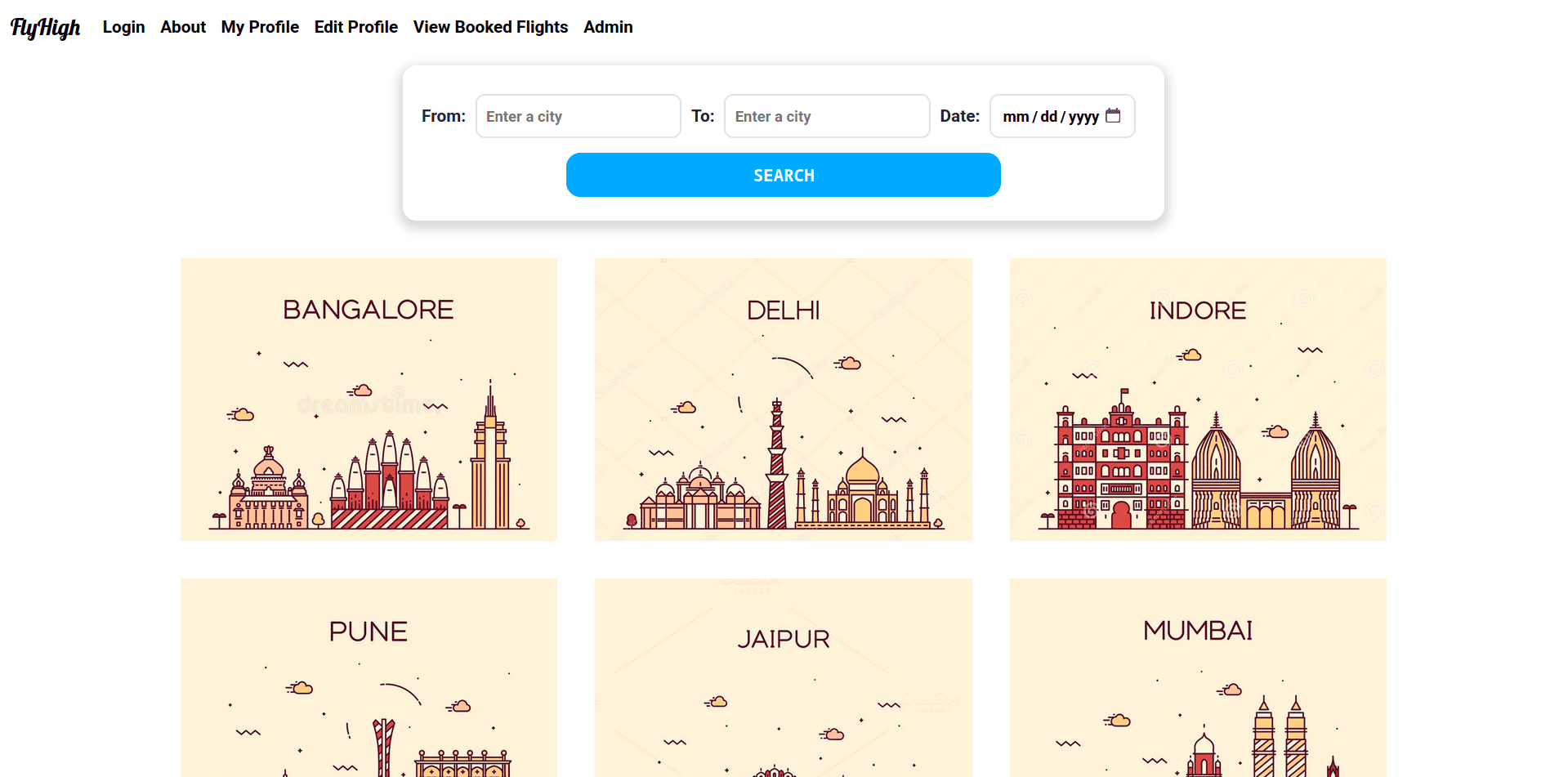Select the Bangalore city card
This screenshot has height=777, width=1568.
pyautogui.click(x=369, y=400)
